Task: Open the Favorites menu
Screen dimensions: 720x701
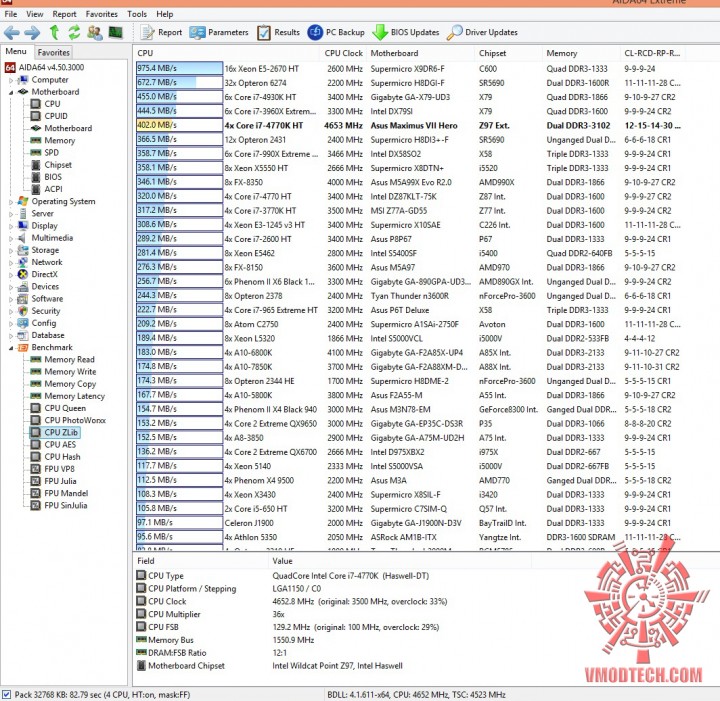Action: [101, 14]
